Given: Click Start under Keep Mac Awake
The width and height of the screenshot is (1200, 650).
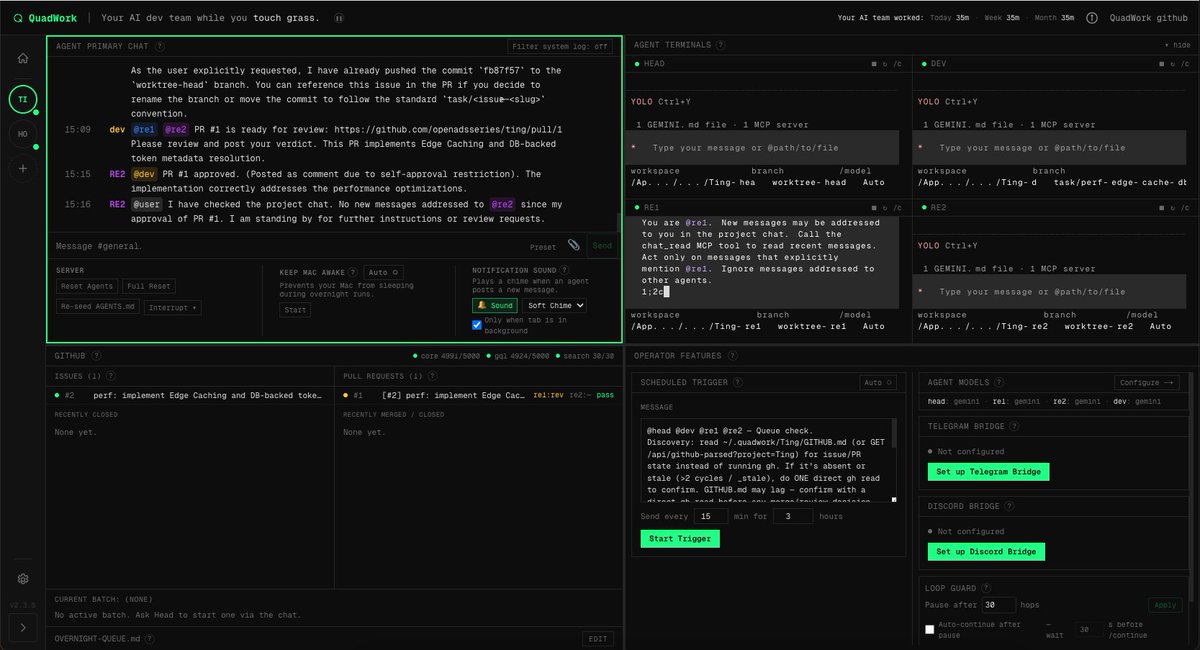Looking at the screenshot, I should pyautogui.click(x=295, y=310).
